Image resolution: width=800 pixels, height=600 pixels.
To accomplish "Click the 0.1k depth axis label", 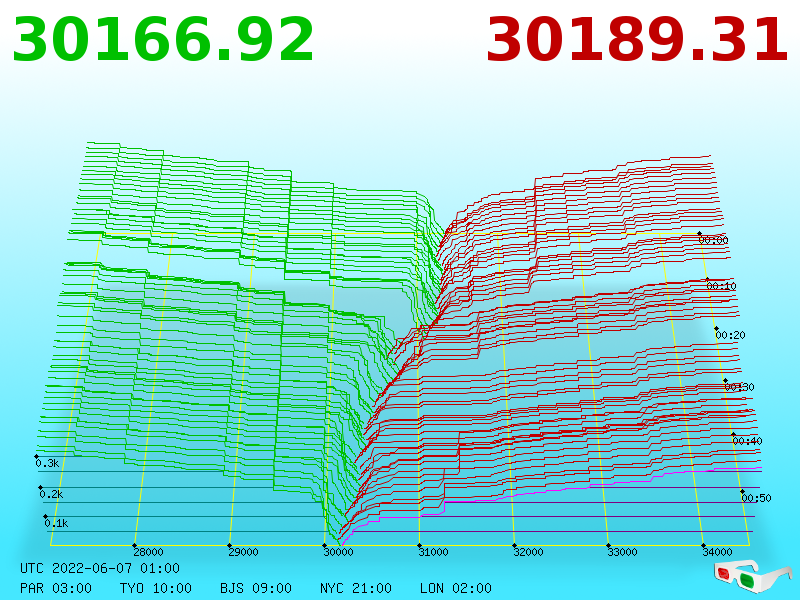I will (56, 523).
